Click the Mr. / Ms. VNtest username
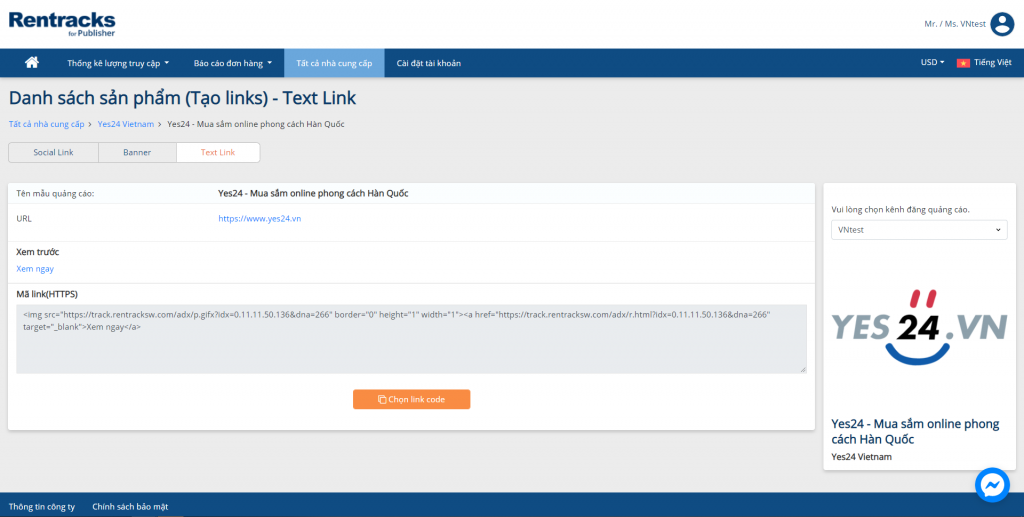This screenshot has height=517, width=1024. click(955, 24)
